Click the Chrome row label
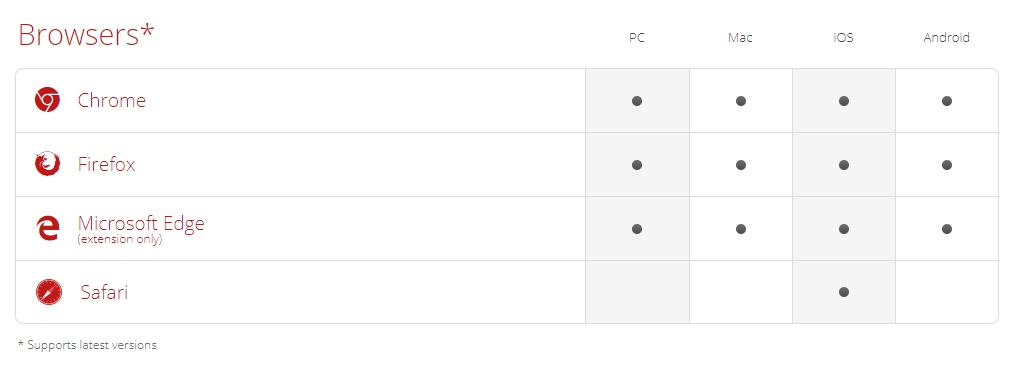 (111, 100)
